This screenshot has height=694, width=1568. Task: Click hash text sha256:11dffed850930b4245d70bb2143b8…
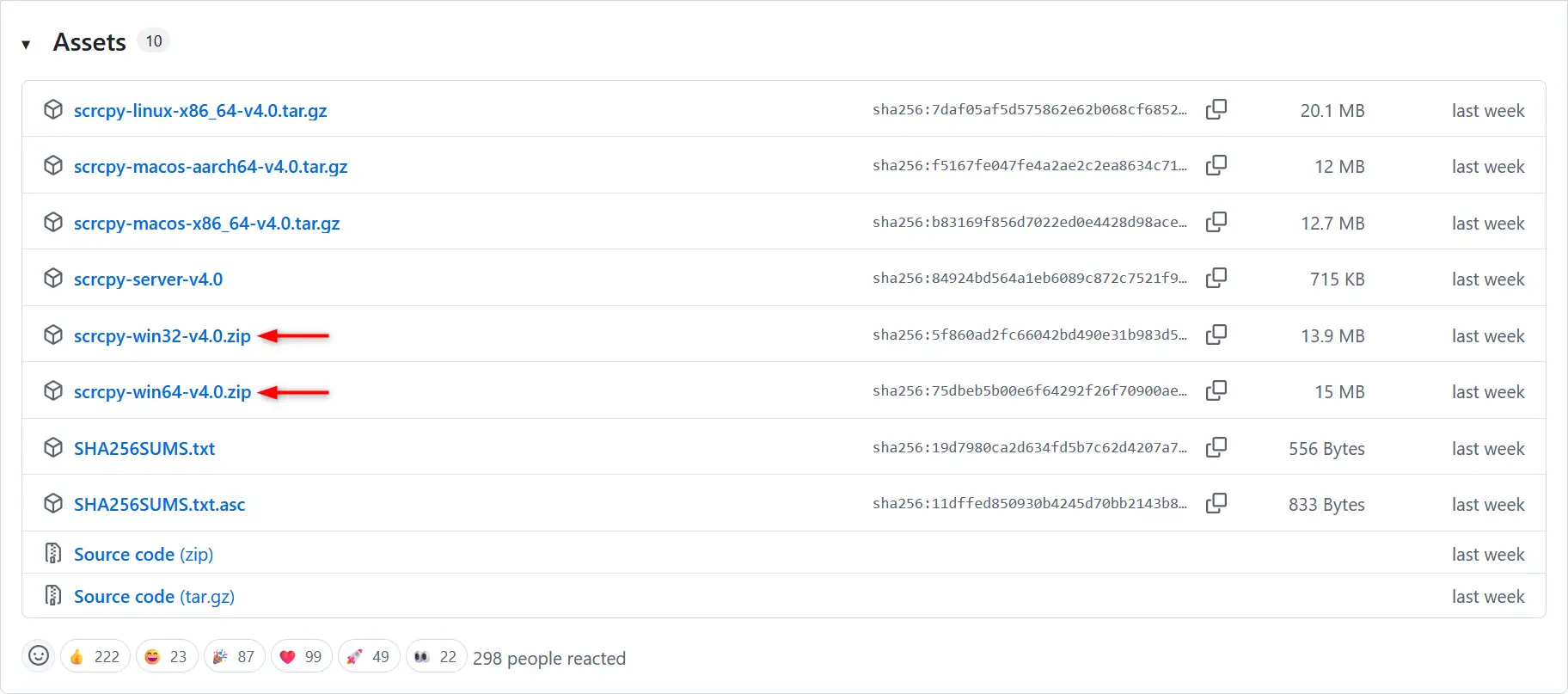(x=1030, y=503)
